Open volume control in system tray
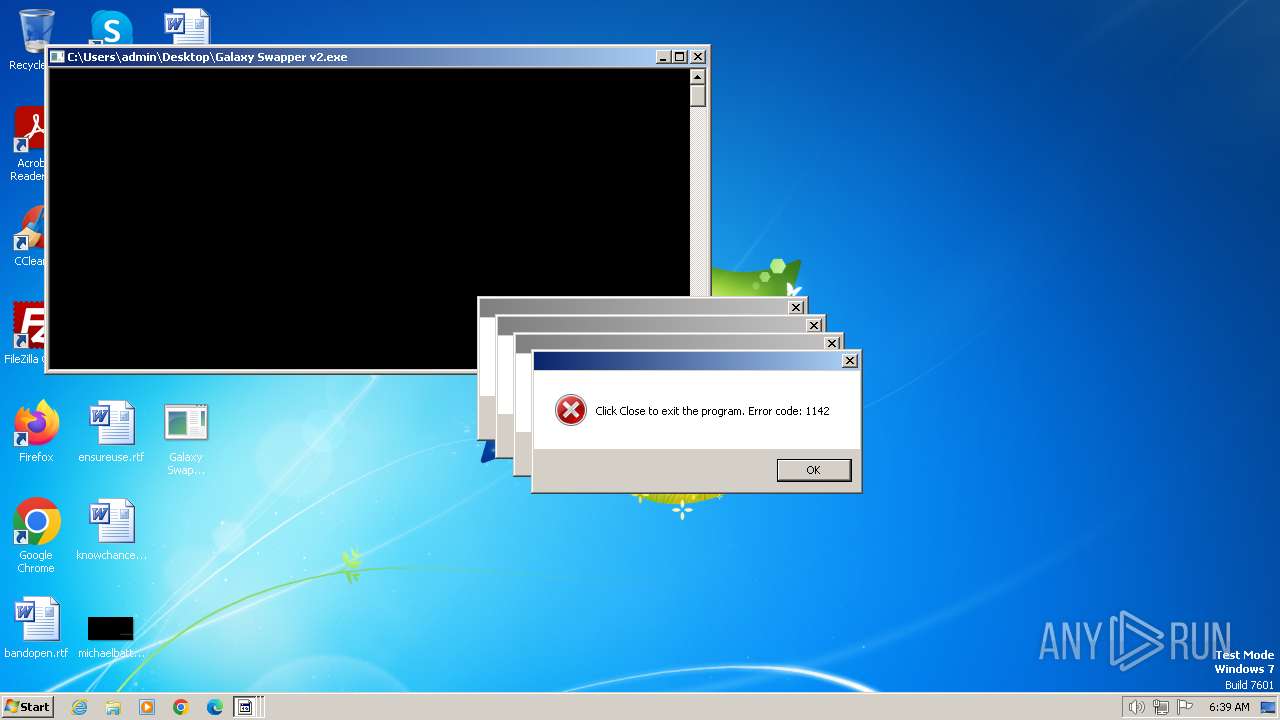The width and height of the screenshot is (1280, 720). pyautogui.click(x=1136, y=707)
